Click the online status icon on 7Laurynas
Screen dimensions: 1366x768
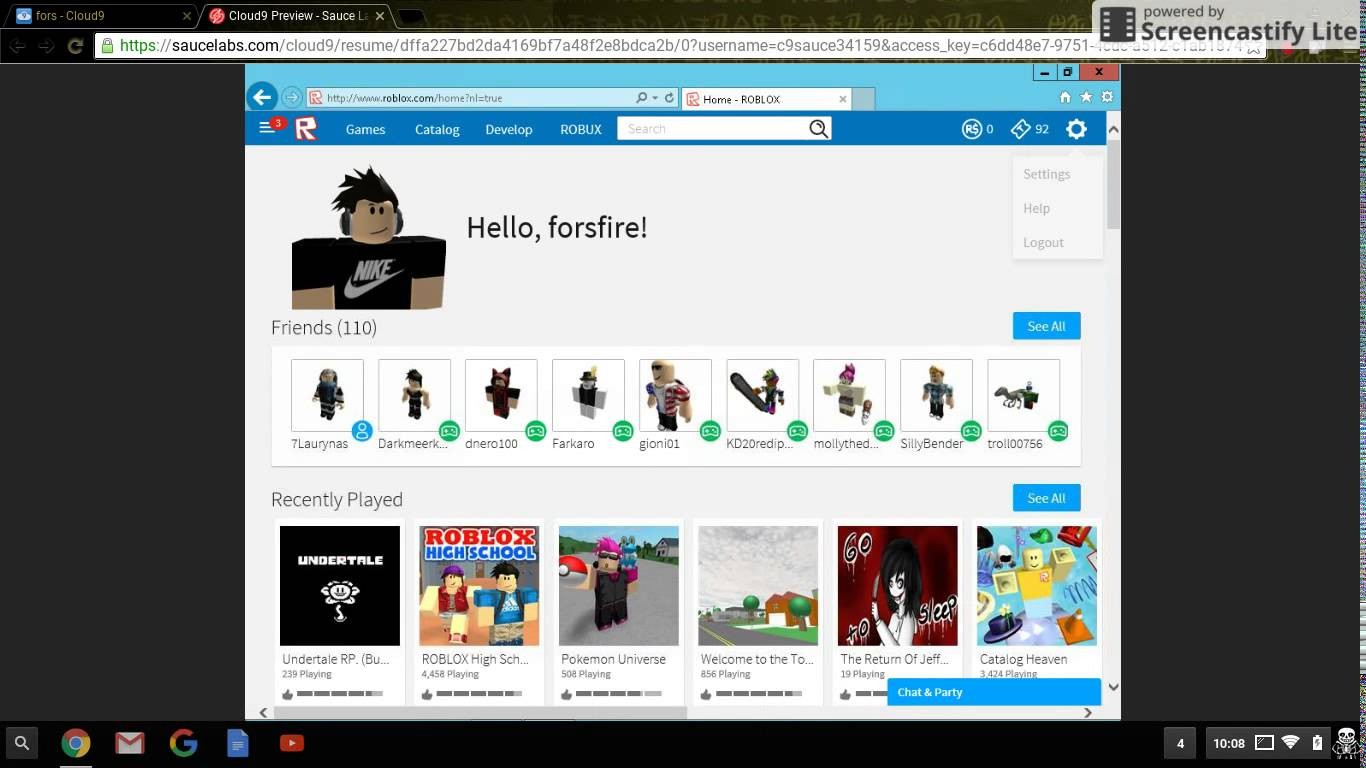coord(362,431)
